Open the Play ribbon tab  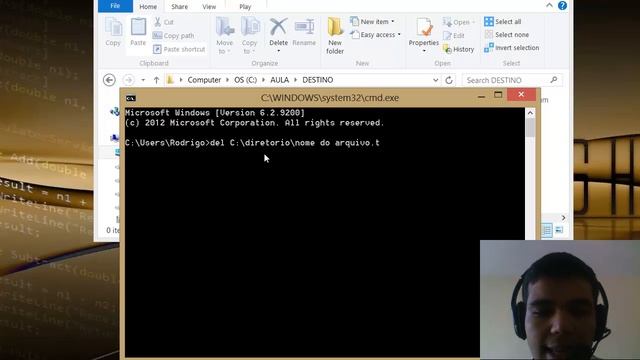pos(245,7)
